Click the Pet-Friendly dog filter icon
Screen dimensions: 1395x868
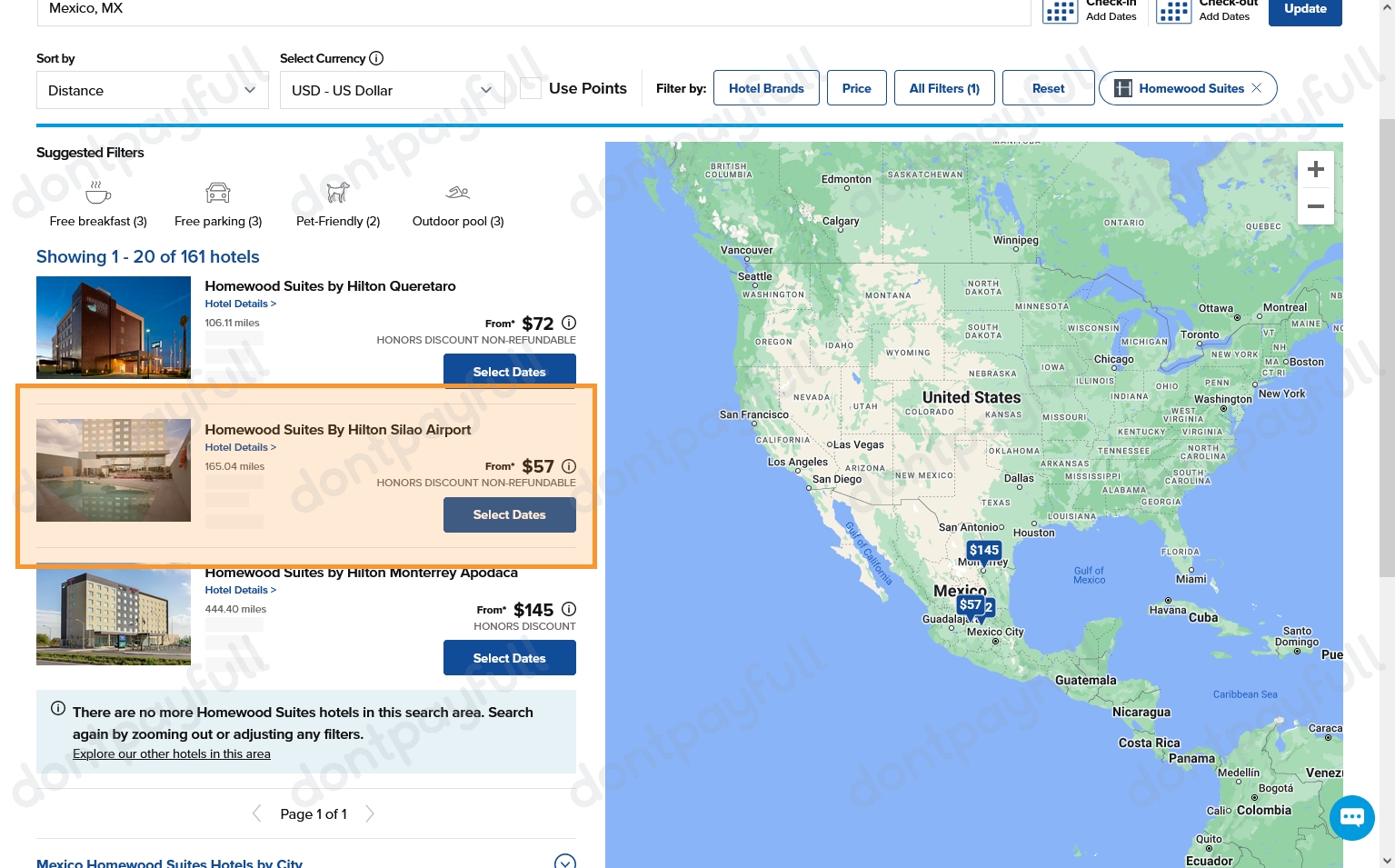click(337, 193)
